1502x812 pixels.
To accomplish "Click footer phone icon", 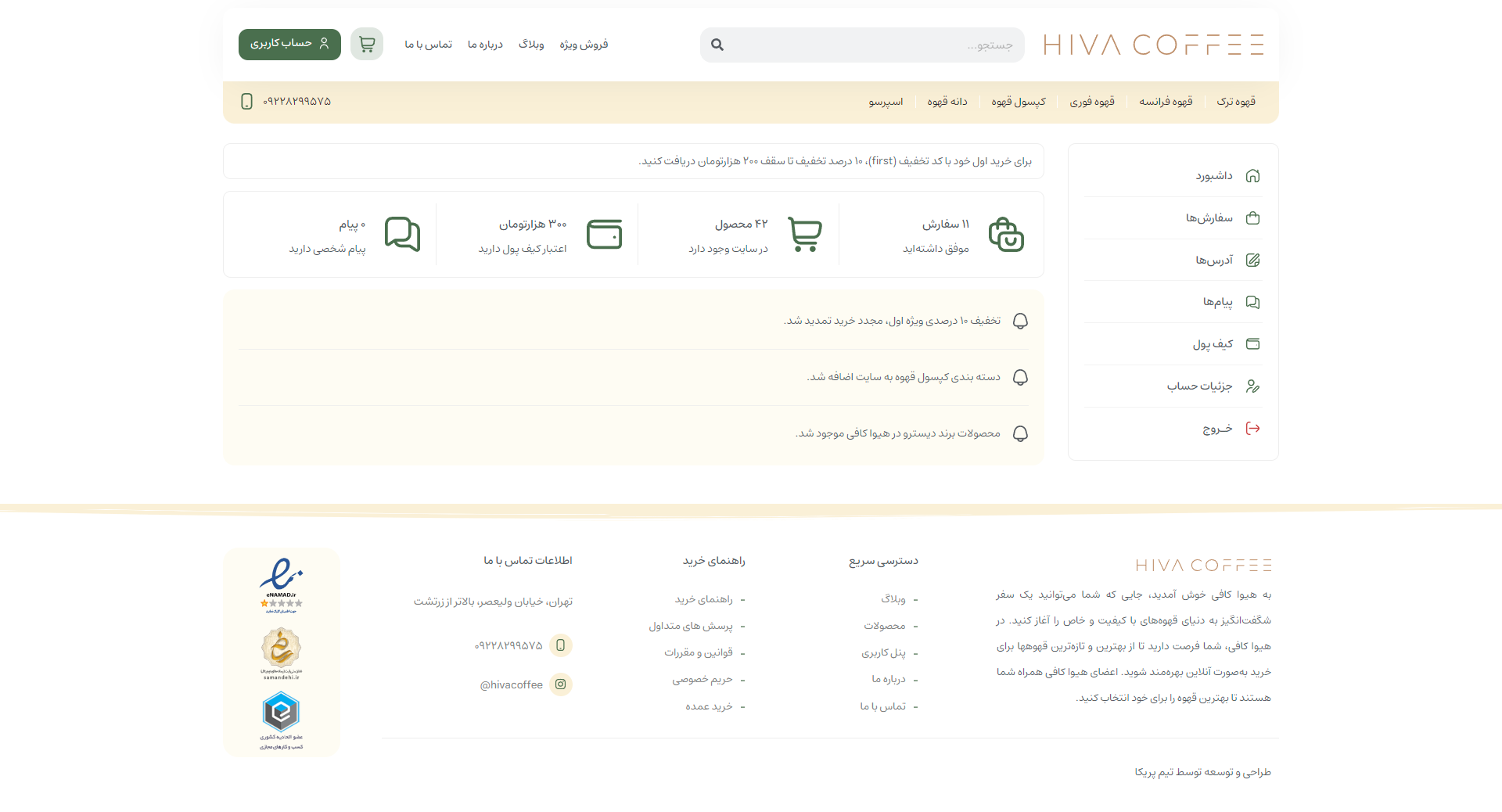I will [561, 645].
